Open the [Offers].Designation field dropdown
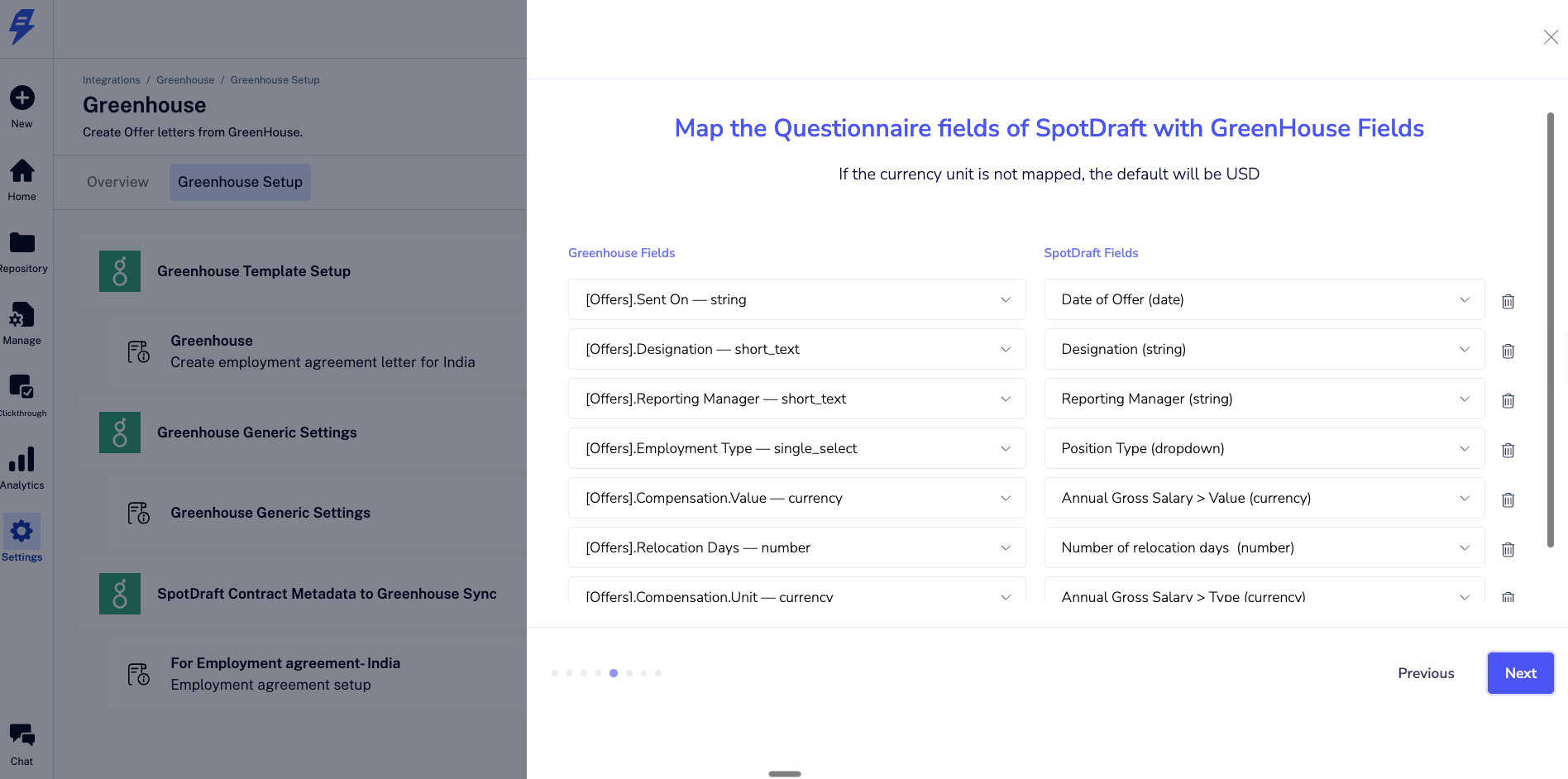Screen dimensions: 1568x779 point(796,349)
